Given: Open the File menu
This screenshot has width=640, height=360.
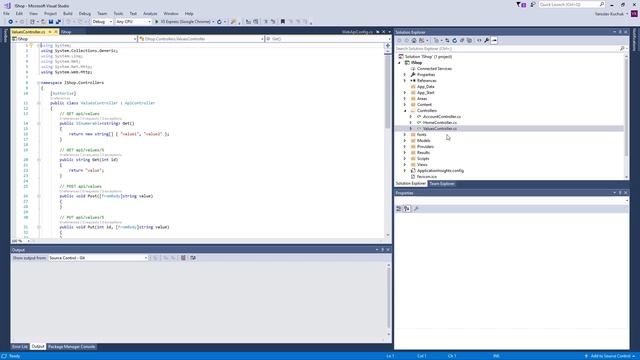Looking at the screenshot, I should pos(6,13).
